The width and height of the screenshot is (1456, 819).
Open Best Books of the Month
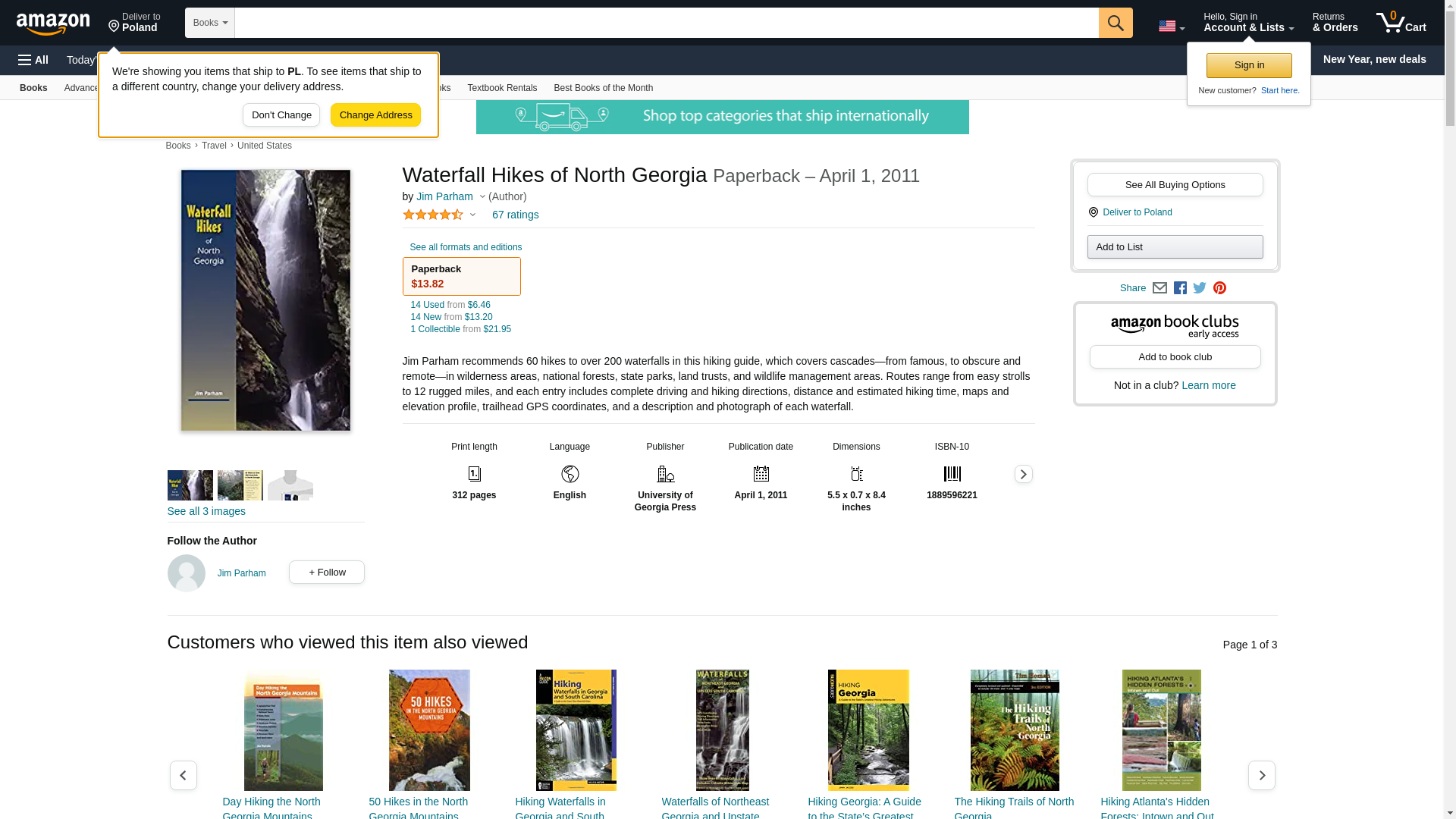coord(603,88)
